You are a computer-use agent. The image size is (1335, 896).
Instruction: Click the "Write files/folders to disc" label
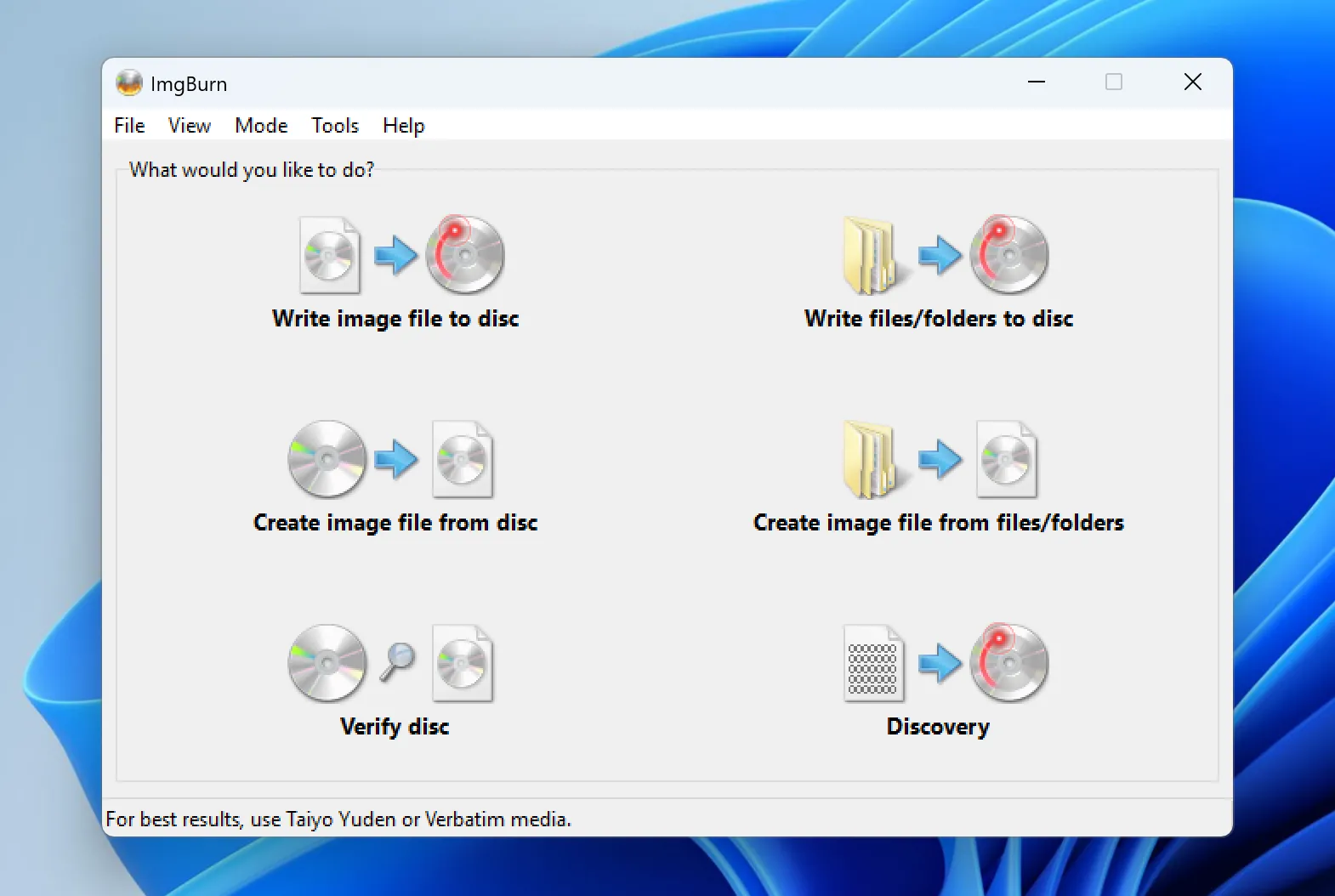[939, 319]
